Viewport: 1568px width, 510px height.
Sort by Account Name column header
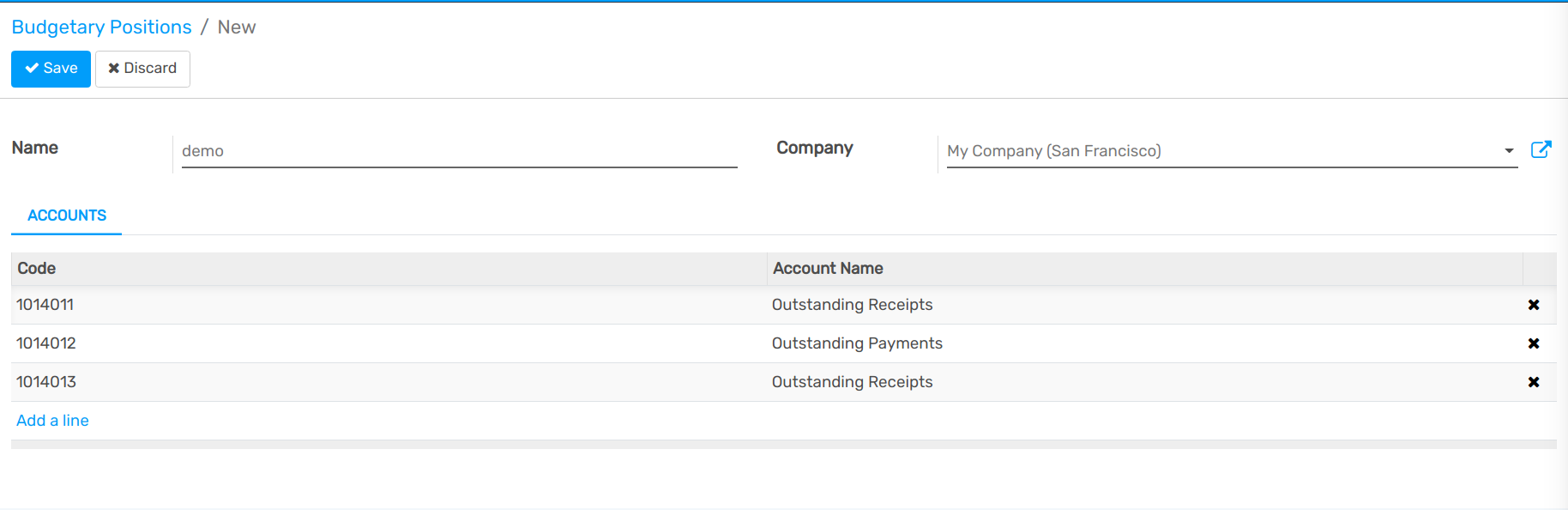[828, 269]
